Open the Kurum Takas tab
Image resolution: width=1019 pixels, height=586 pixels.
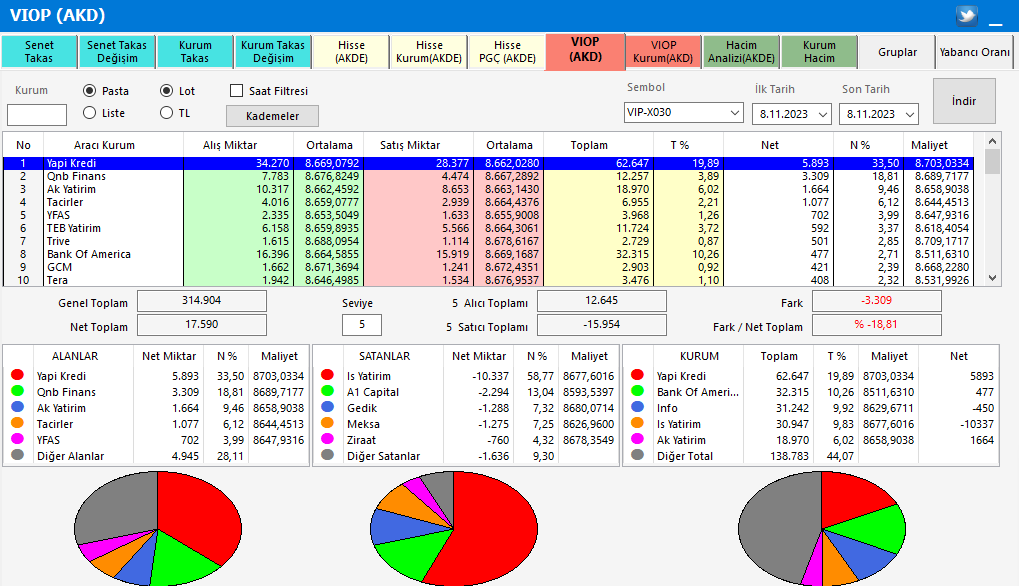click(195, 52)
